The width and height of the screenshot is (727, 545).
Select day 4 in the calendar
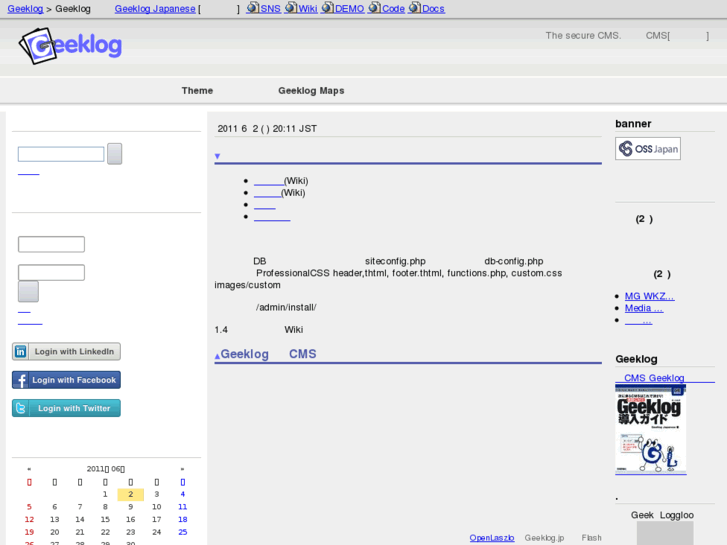[x=183, y=494]
